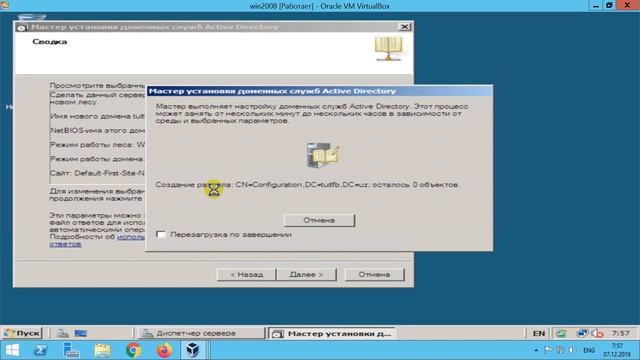The height and width of the screenshot is (360, 640).
Task: Click the Show Desktop quick launch icon
Action: (80, 333)
